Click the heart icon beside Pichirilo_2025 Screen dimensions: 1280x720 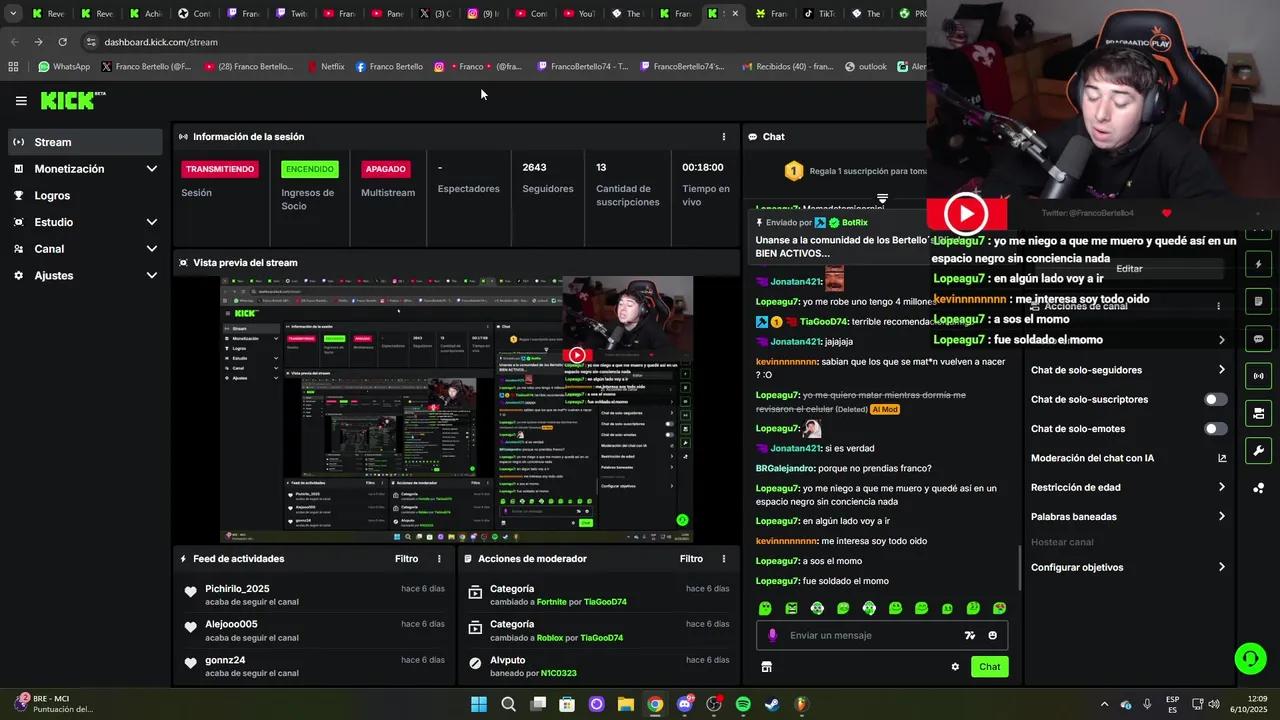tap(190, 592)
